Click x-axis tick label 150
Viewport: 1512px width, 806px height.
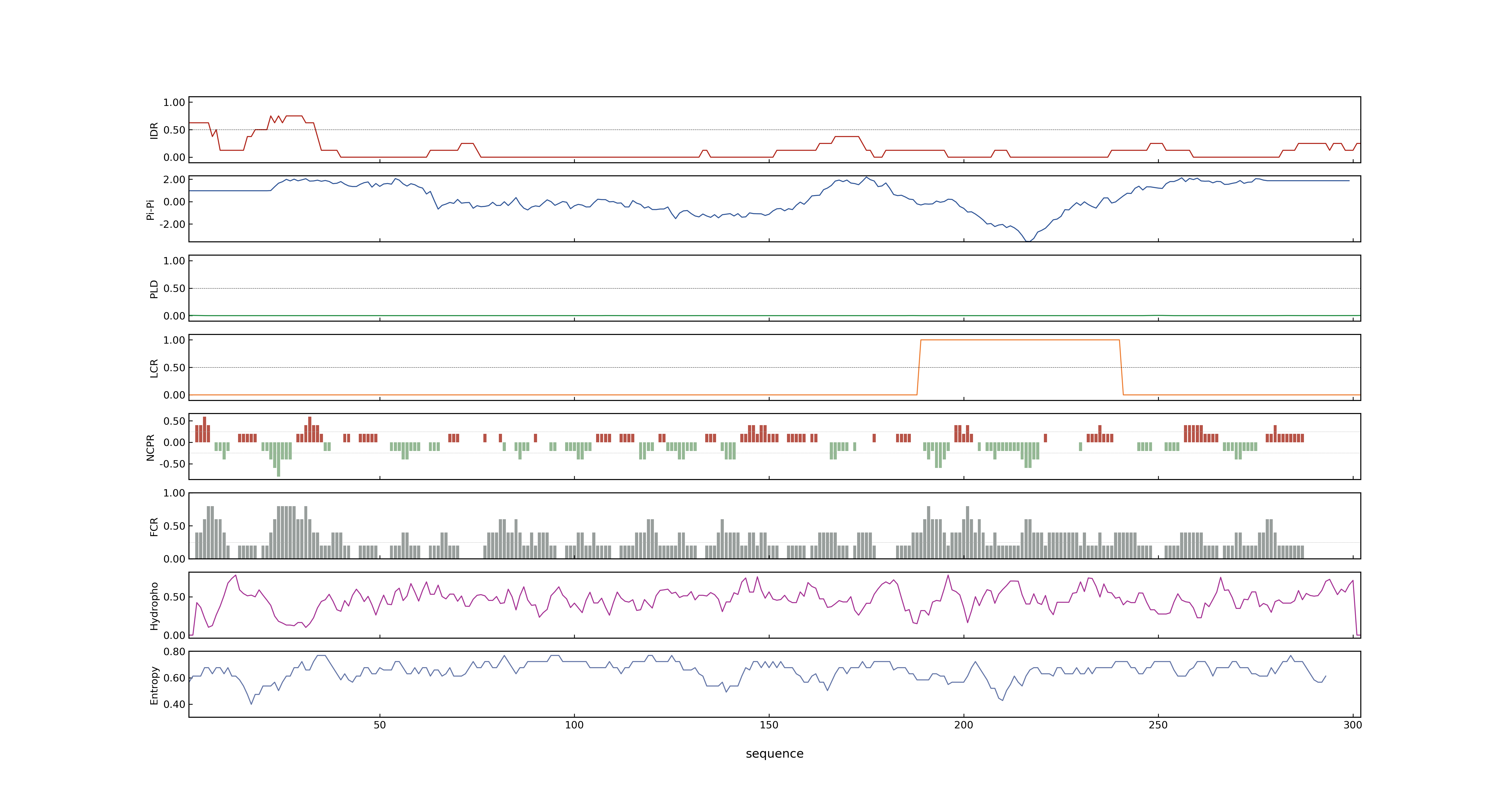tap(769, 725)
